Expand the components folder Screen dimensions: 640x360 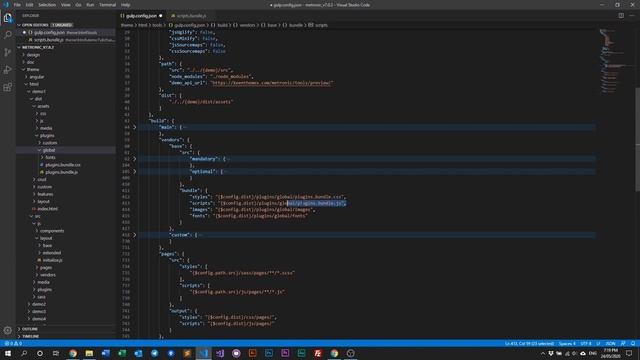(52, 231)
